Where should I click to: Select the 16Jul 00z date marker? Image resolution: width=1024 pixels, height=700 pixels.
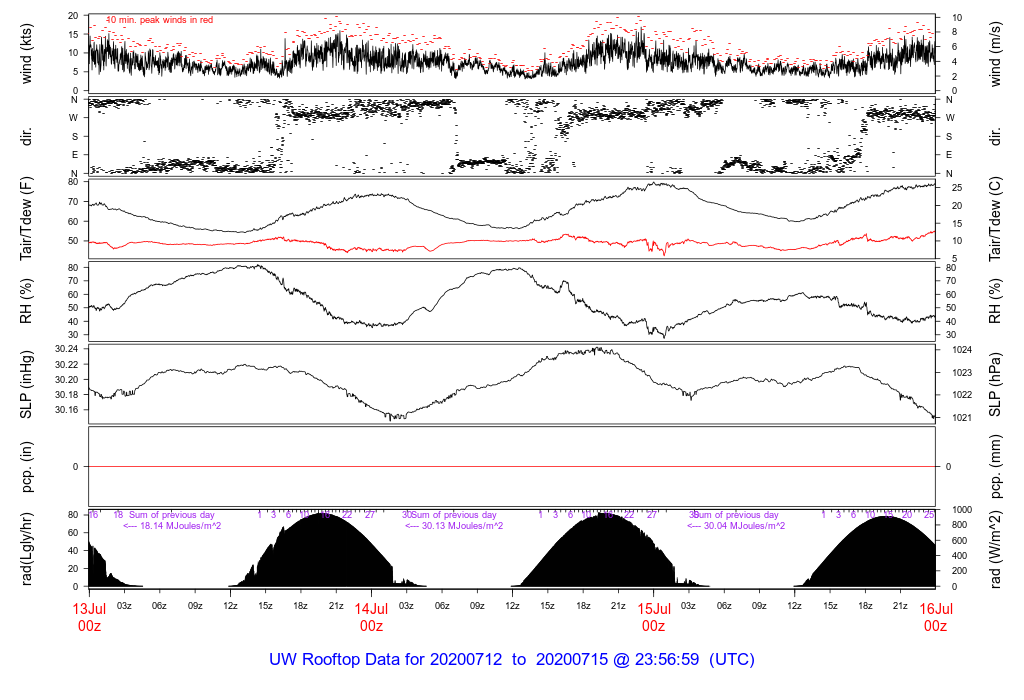(935, 616)
